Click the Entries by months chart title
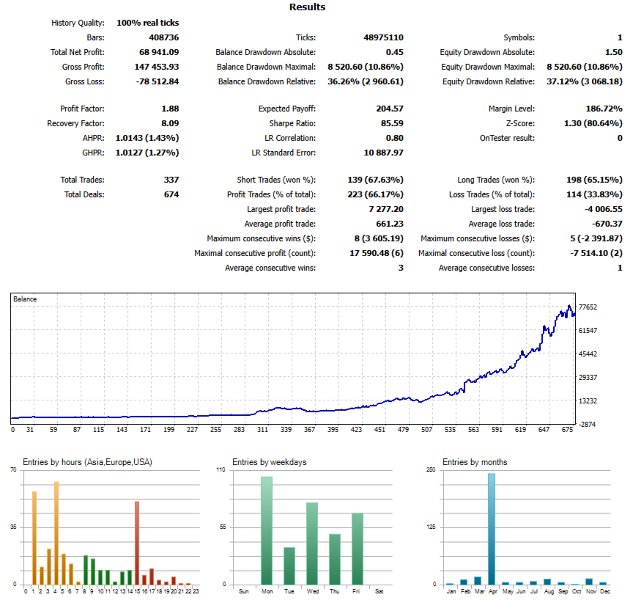The height and width of the screenshot is (600, 633). 475,462
